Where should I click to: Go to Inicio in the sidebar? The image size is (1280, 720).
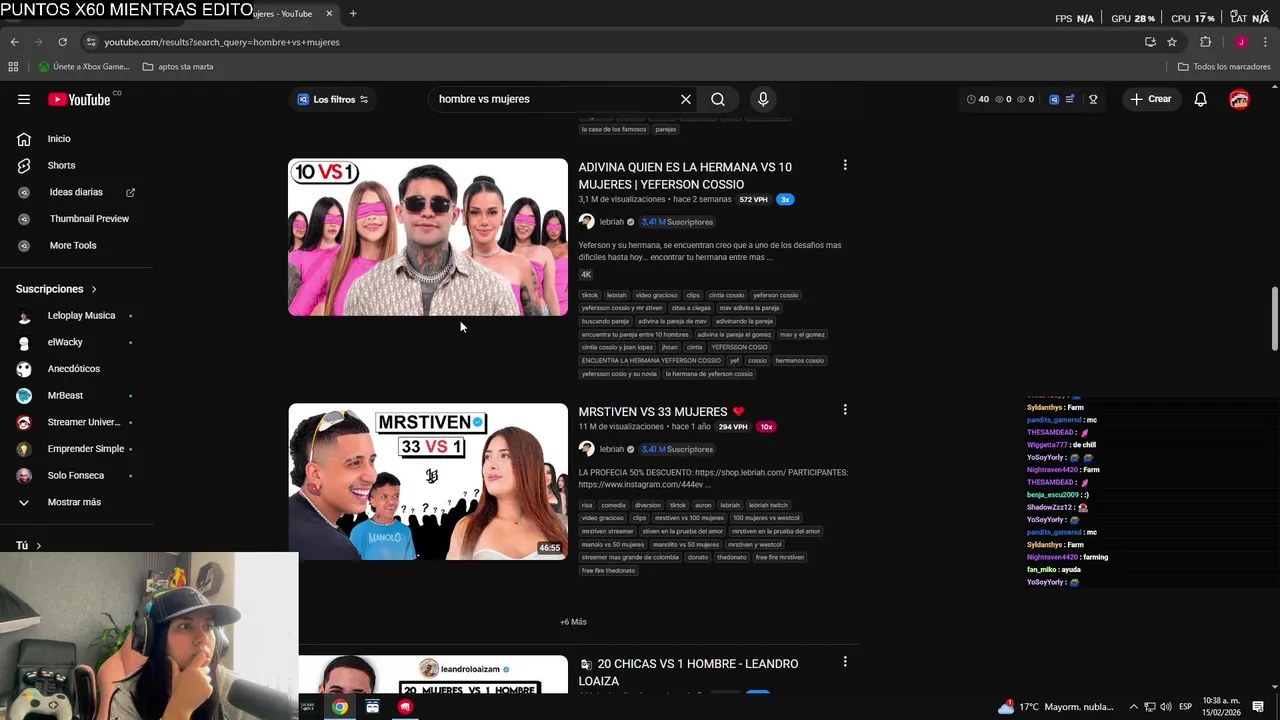(x=59, y=139)
